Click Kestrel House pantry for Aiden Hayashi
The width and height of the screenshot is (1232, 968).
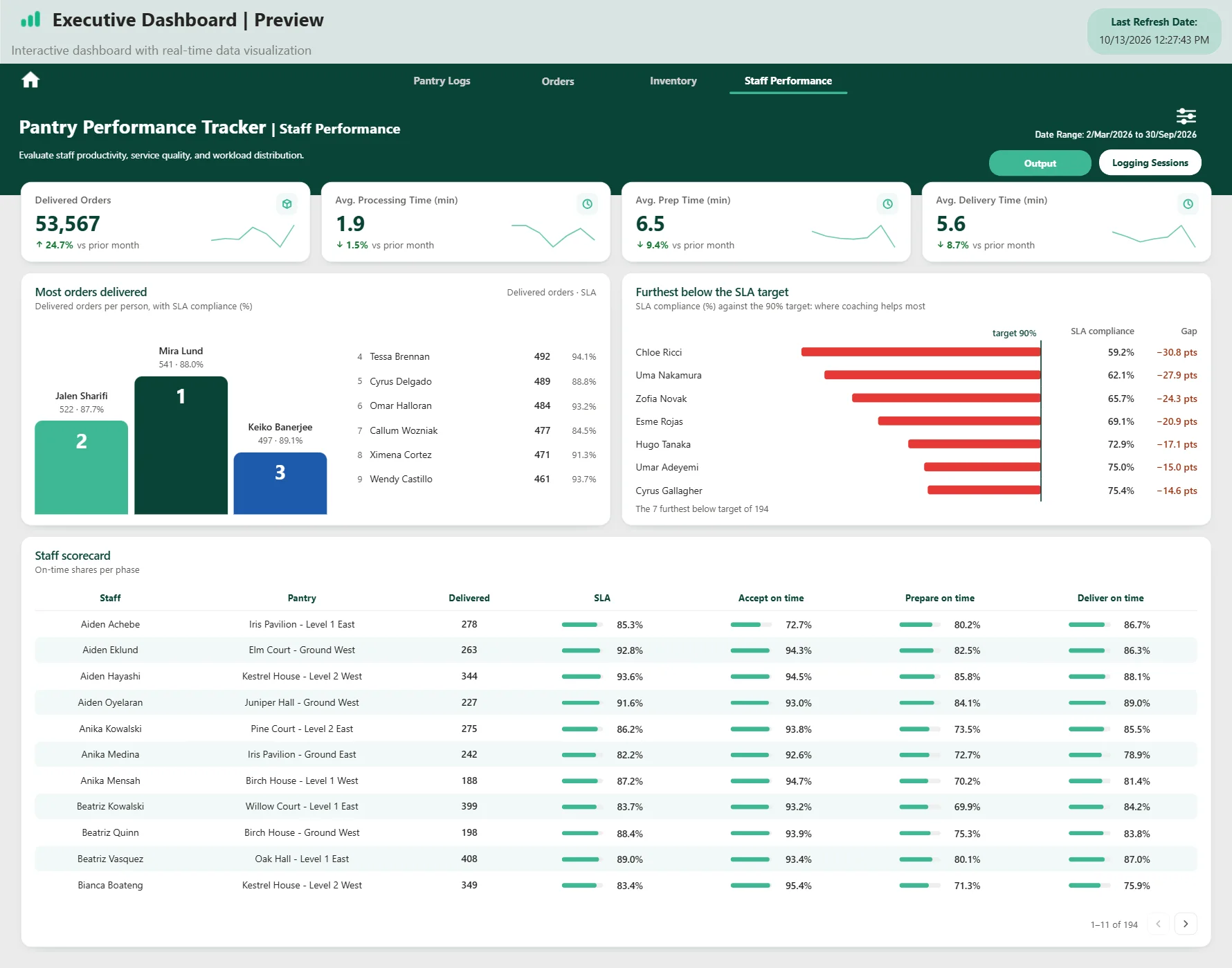pos(302,677)
